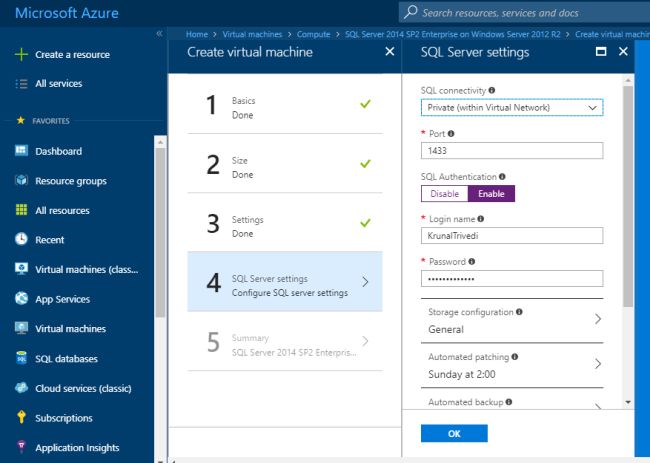The width and height of the screenshot is (650, 463).
Task: Disable SQL Authentication
Action: click(x=444, y=194)
